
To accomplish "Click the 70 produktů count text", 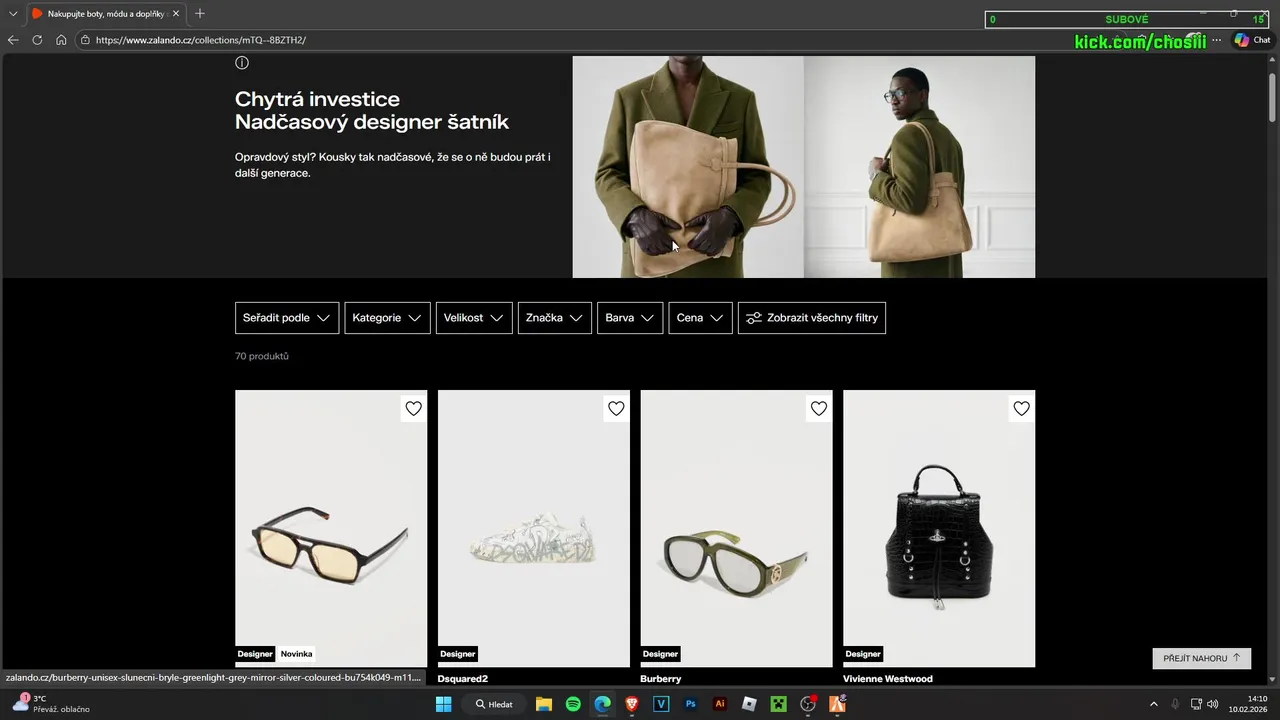I will 262,356.
